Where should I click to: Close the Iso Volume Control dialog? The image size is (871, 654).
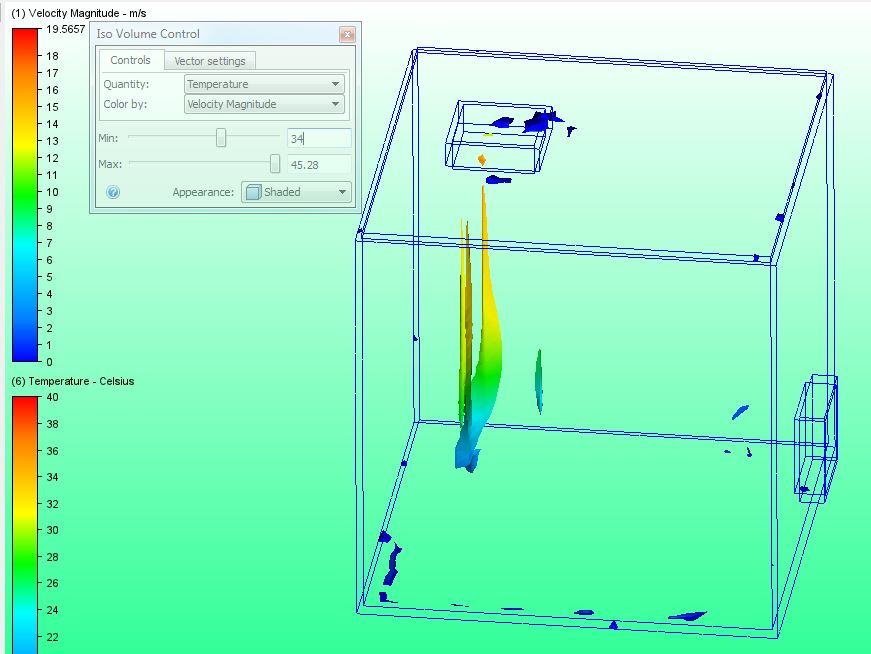click(348, 33)
